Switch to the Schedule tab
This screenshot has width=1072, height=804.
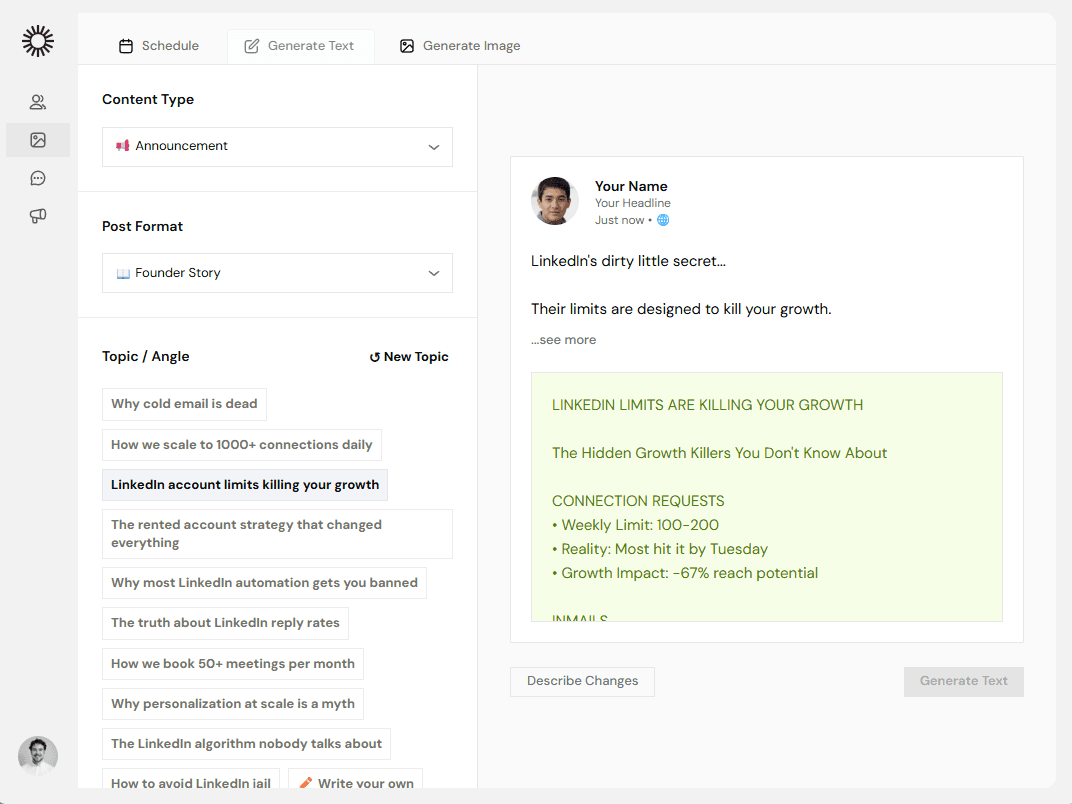pos(159,46)
